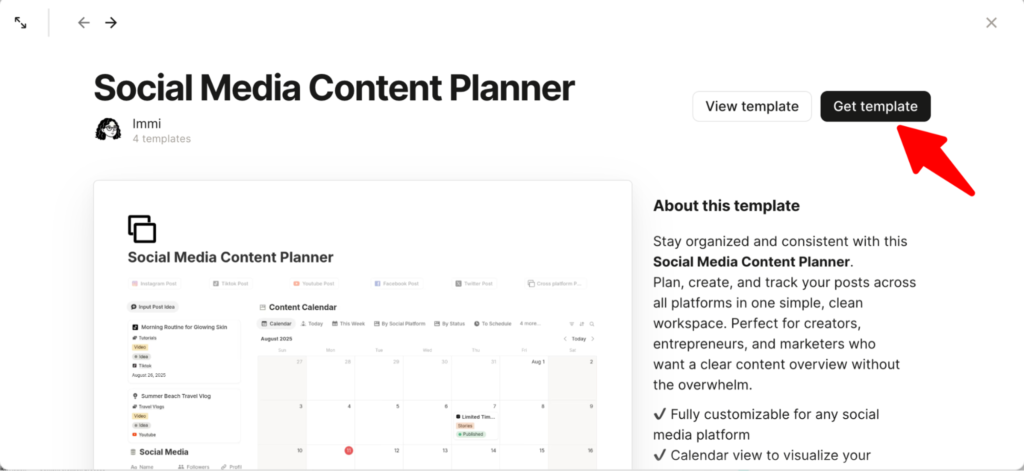Image resolution: width=1024 pixels, height=471 pixels.
Task: Open the Morning Routine for Glowing Skin card
Action: [x=185, y=327]
